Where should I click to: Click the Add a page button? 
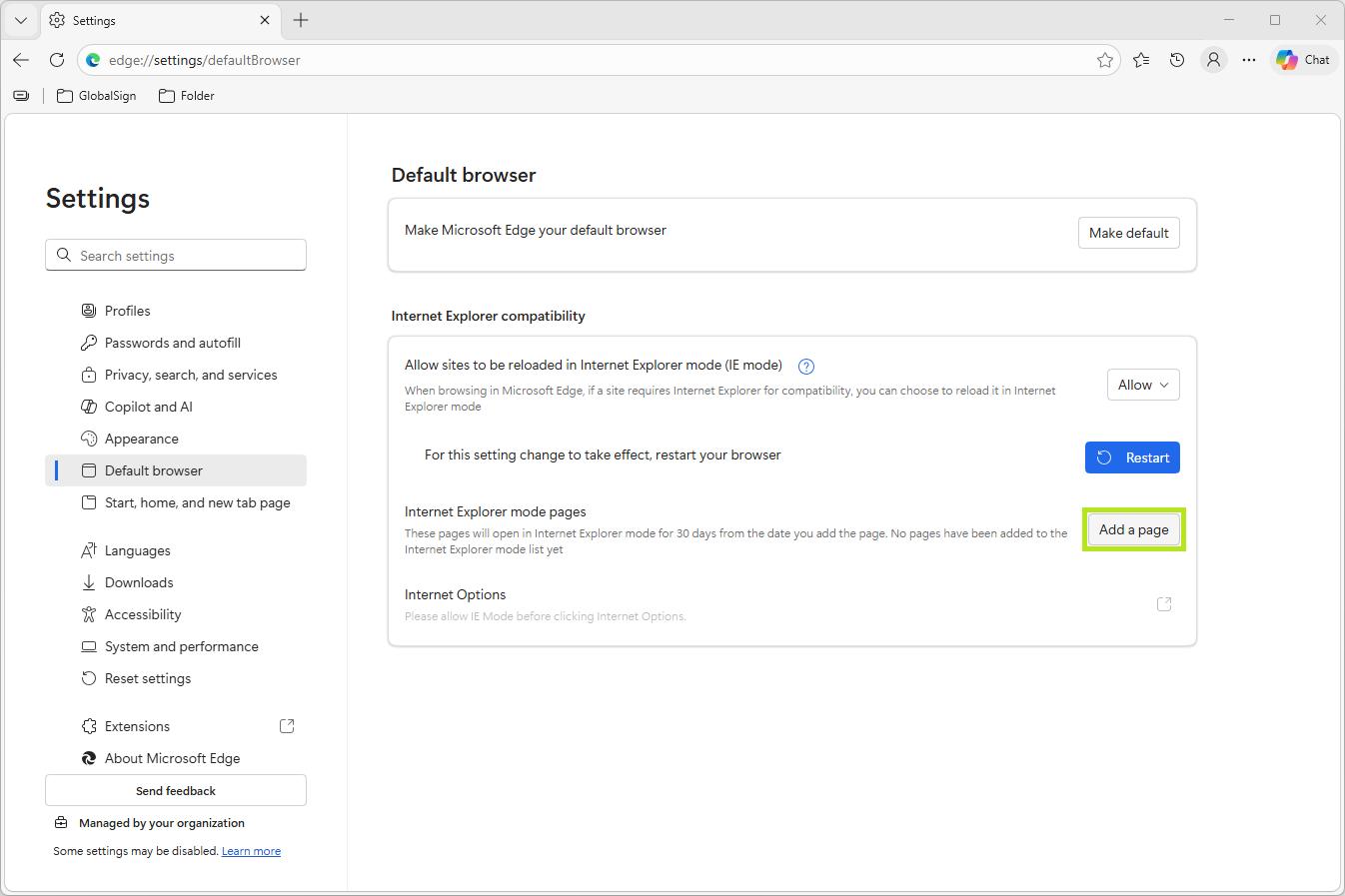(x=1134, y=529)
